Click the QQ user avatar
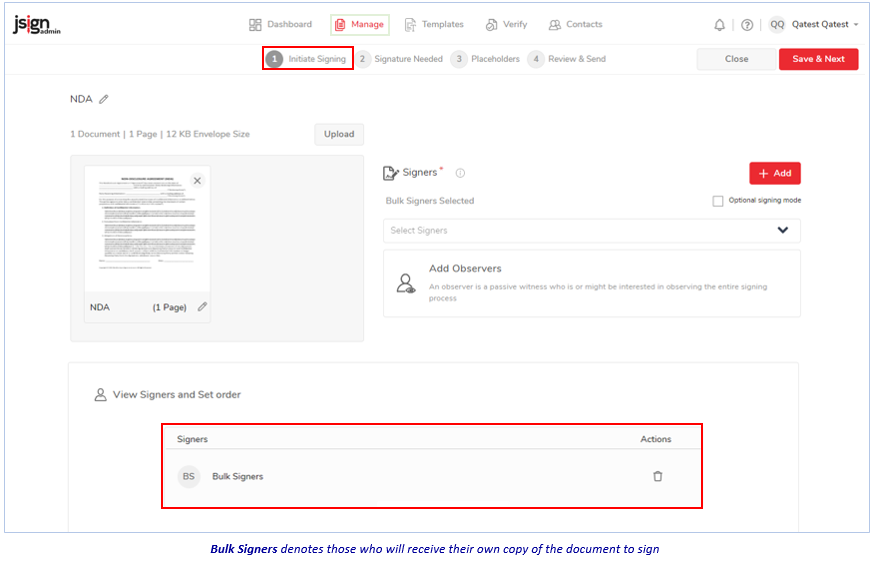 pyautogui.click(x=776, y=25)
